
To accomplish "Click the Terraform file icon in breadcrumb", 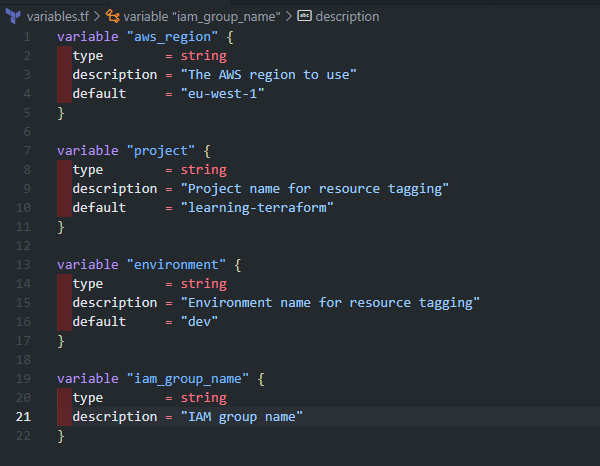I will tap(13, 16).
